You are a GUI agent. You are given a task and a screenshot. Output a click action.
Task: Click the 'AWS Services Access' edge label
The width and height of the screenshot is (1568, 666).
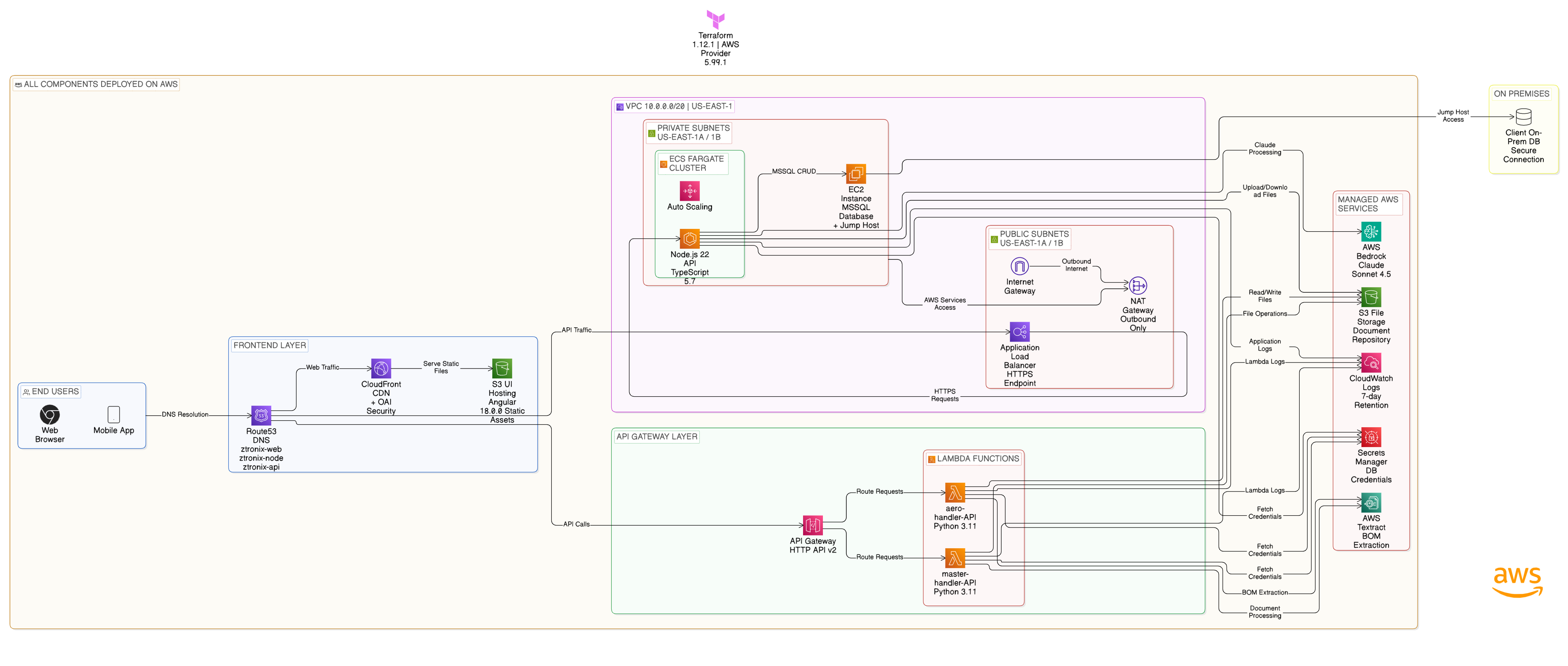pyautogui.click(x=945, y=304)
